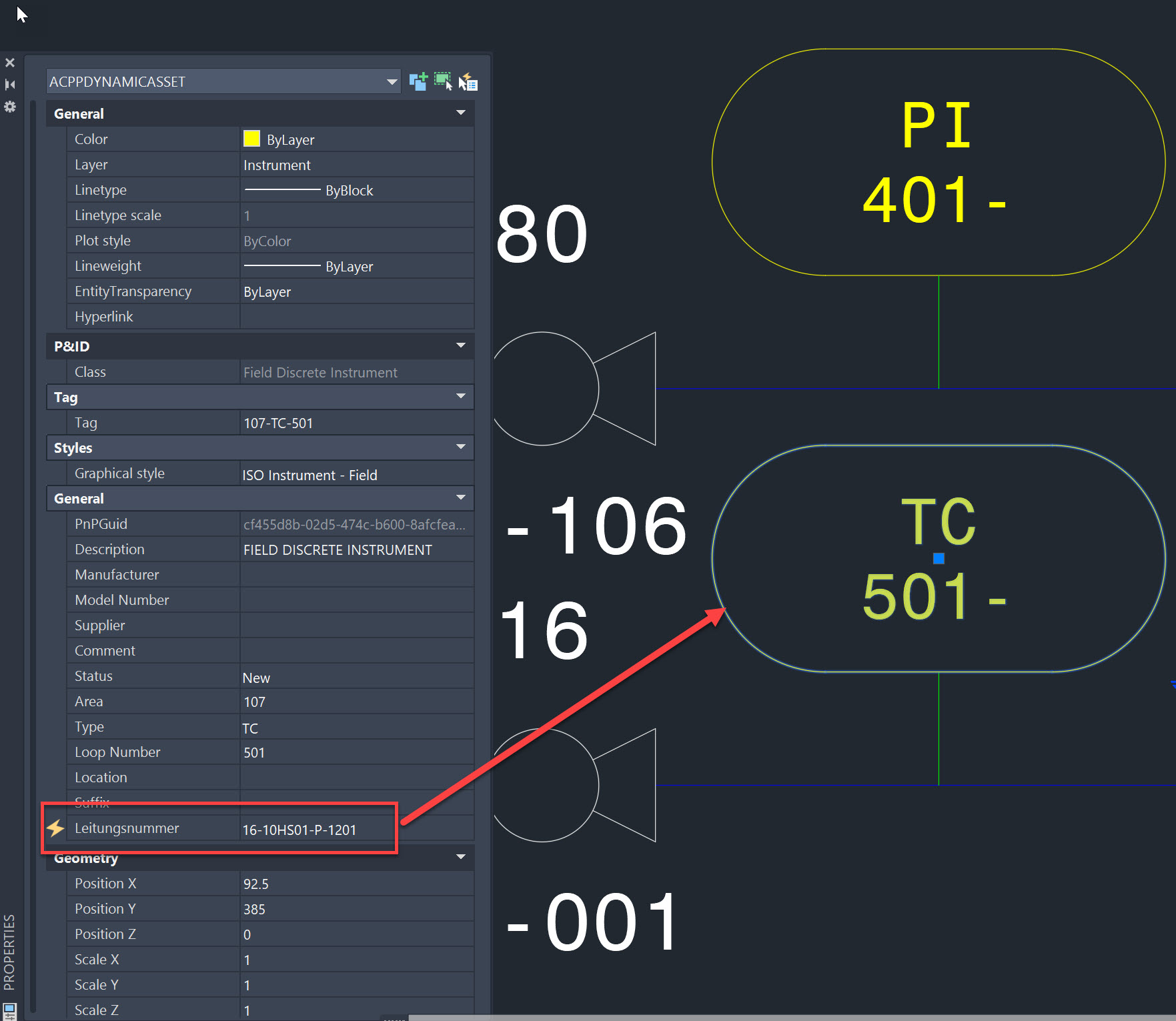
Task: Open the Linetype ByBlock value dropdown
Action: click(x=357, y=190)
